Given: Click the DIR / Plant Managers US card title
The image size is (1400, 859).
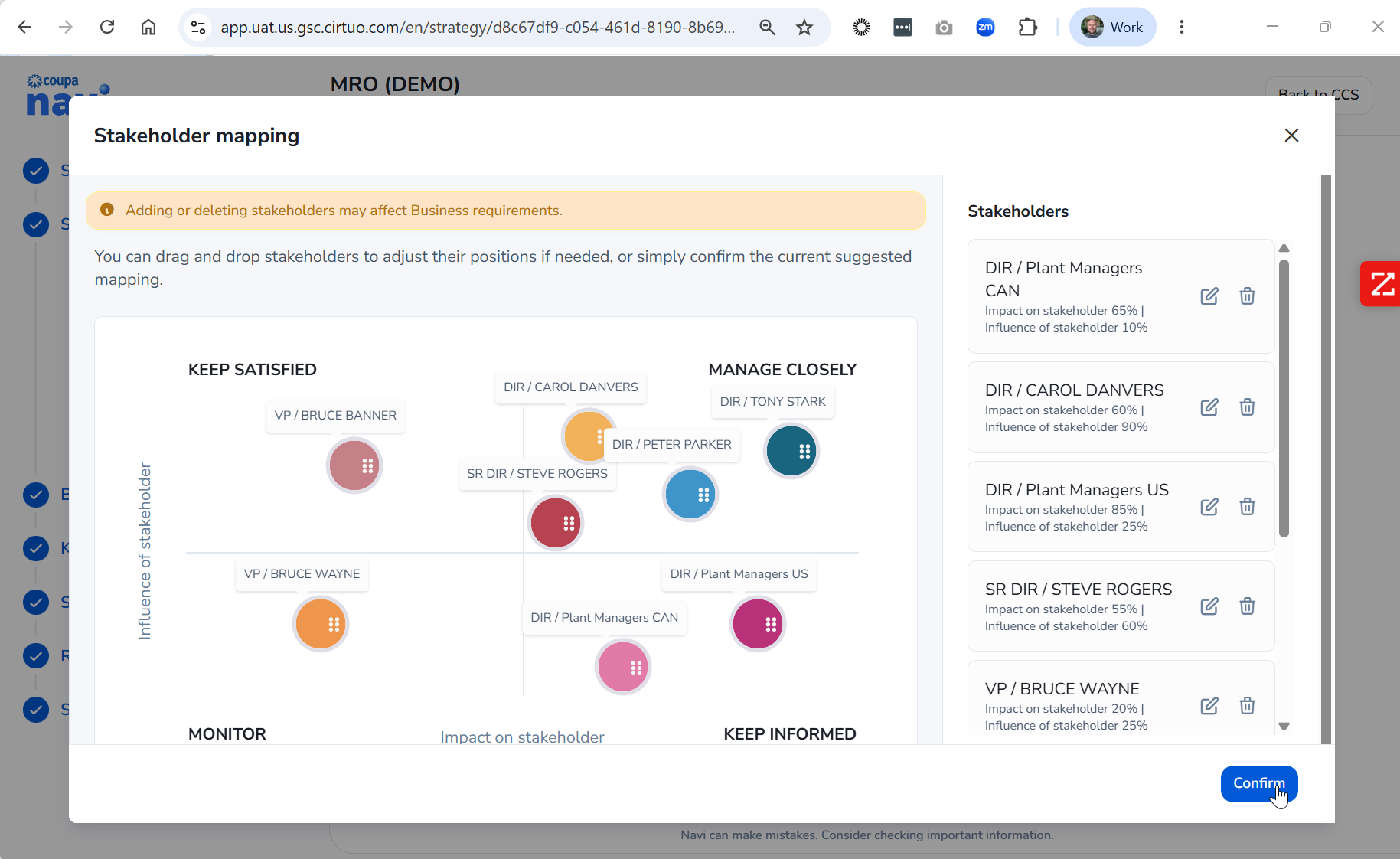Looking at the screenshot, I should (x=1076, y=490).
